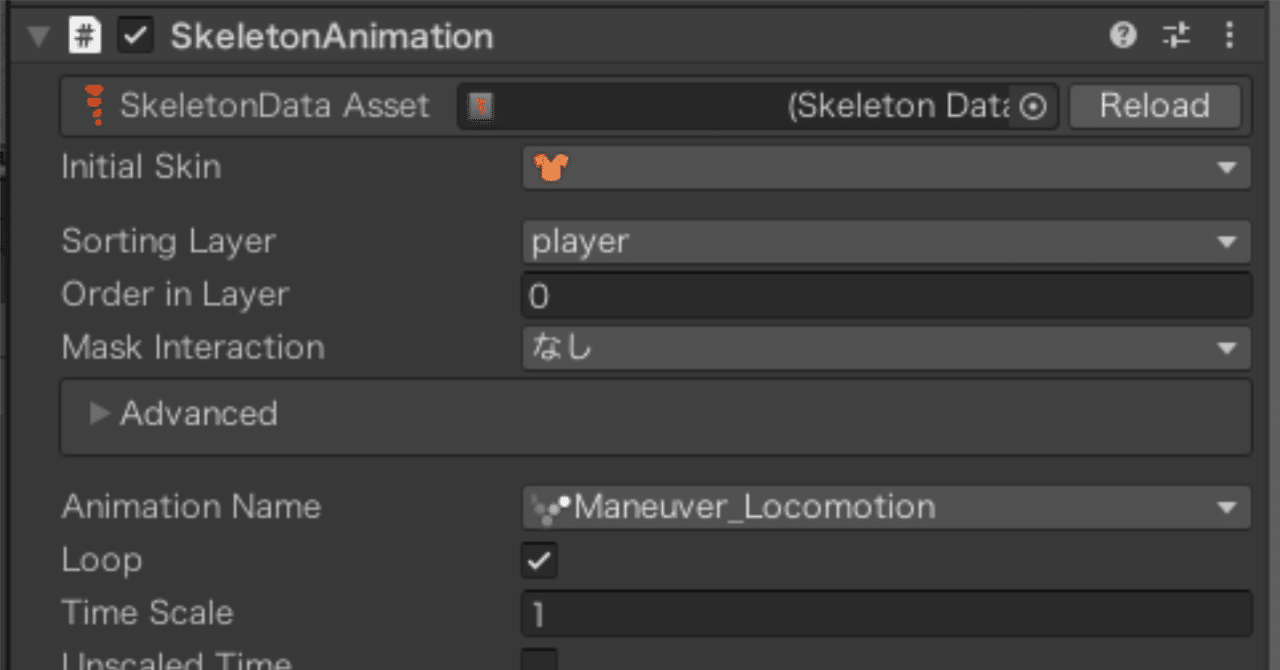This screenshot has width=1280, height=670.
Task: Select the Time Scale value field
Action: (x=885, y=612)
